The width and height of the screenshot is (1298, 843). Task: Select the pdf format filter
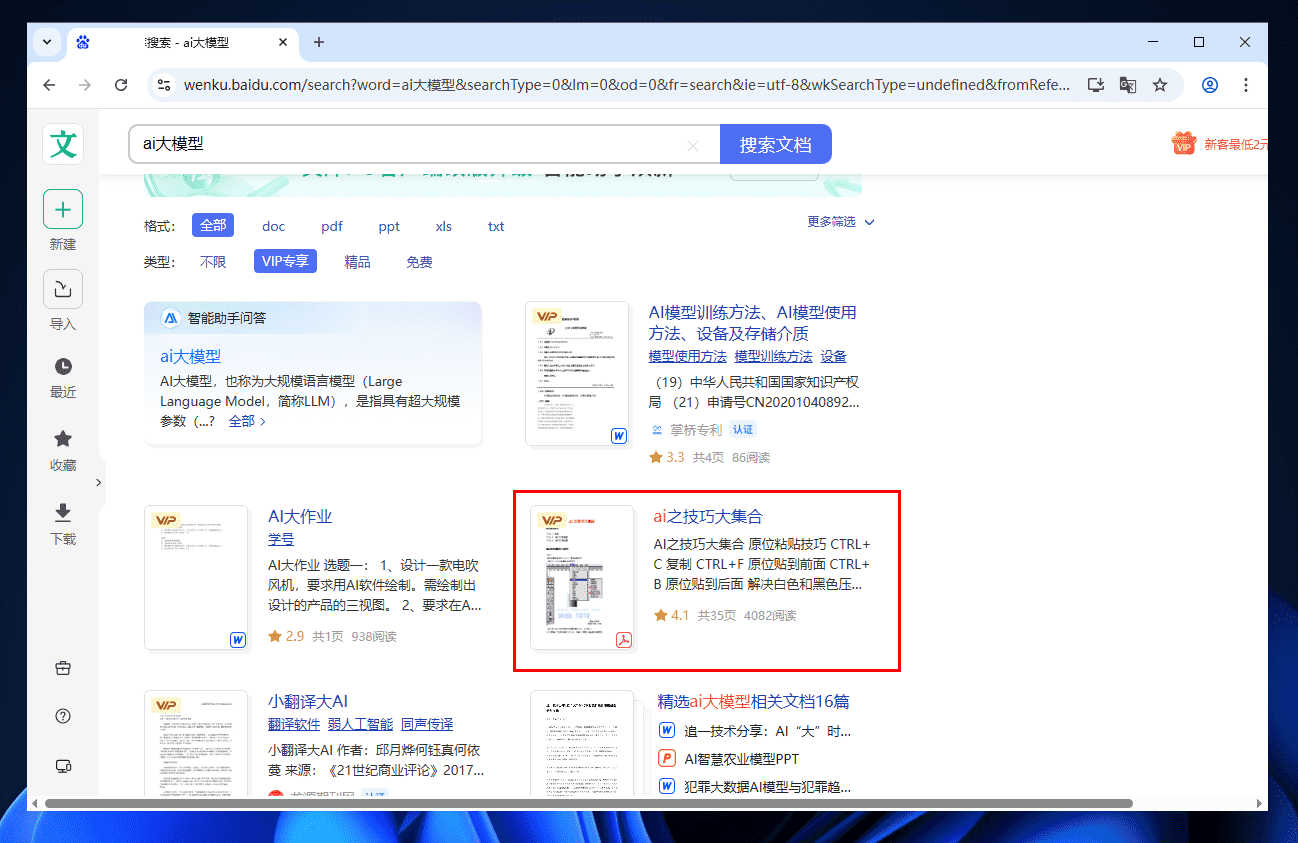coord(332,226)
